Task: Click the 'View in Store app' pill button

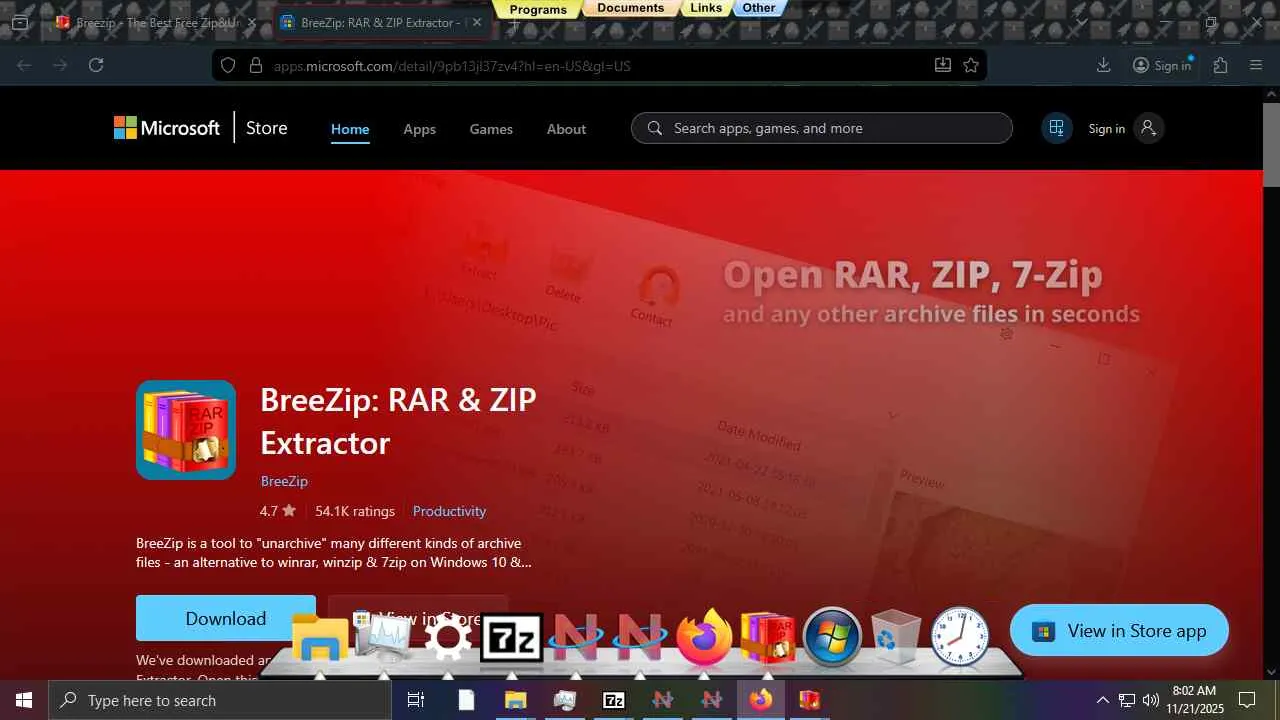Action: (1119, 630)
